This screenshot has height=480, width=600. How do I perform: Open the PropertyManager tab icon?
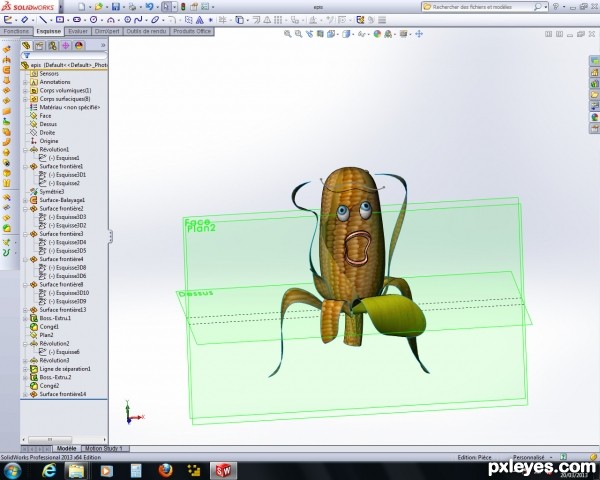point(39,46)
